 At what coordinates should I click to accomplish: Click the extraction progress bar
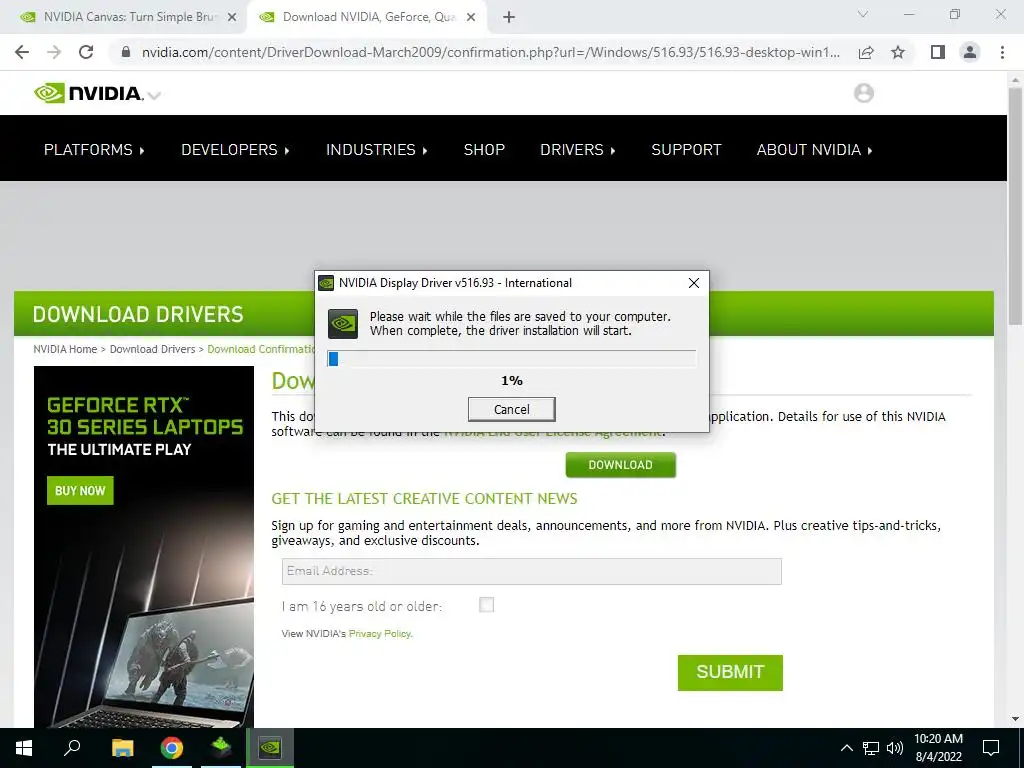click(511, 359)
